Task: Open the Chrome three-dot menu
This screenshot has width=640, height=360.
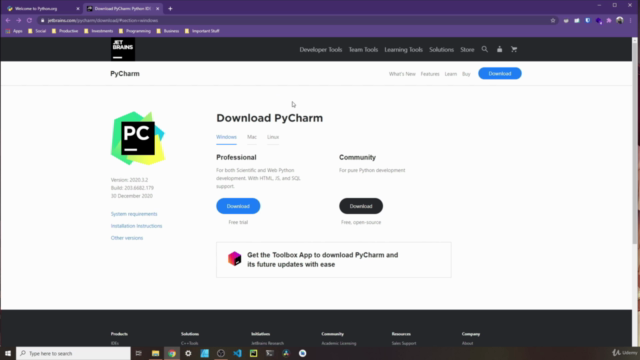Action: [631, 20]
